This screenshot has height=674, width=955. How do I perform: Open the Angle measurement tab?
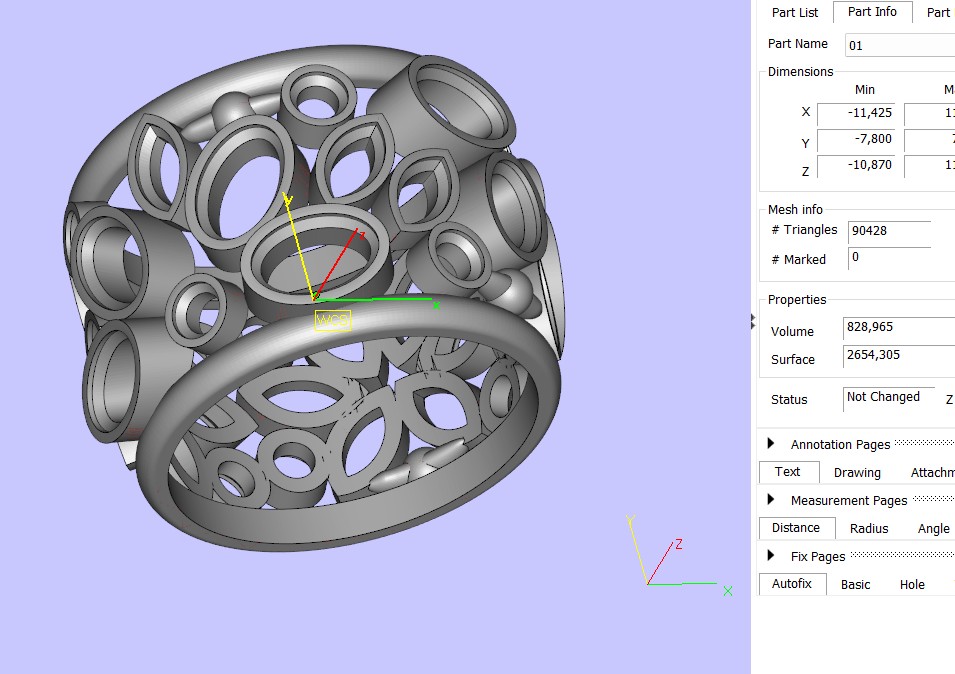pyautogui.click(x=934, y=528)
